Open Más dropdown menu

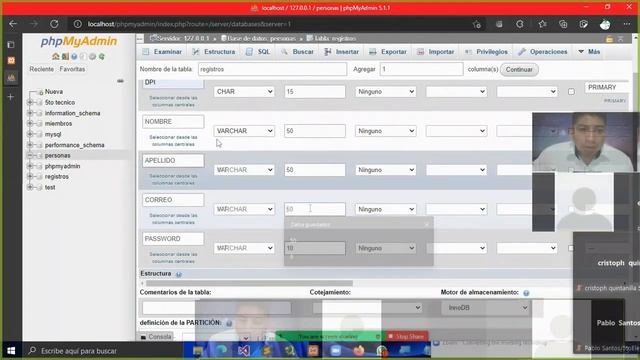click(x=589, y=52)
